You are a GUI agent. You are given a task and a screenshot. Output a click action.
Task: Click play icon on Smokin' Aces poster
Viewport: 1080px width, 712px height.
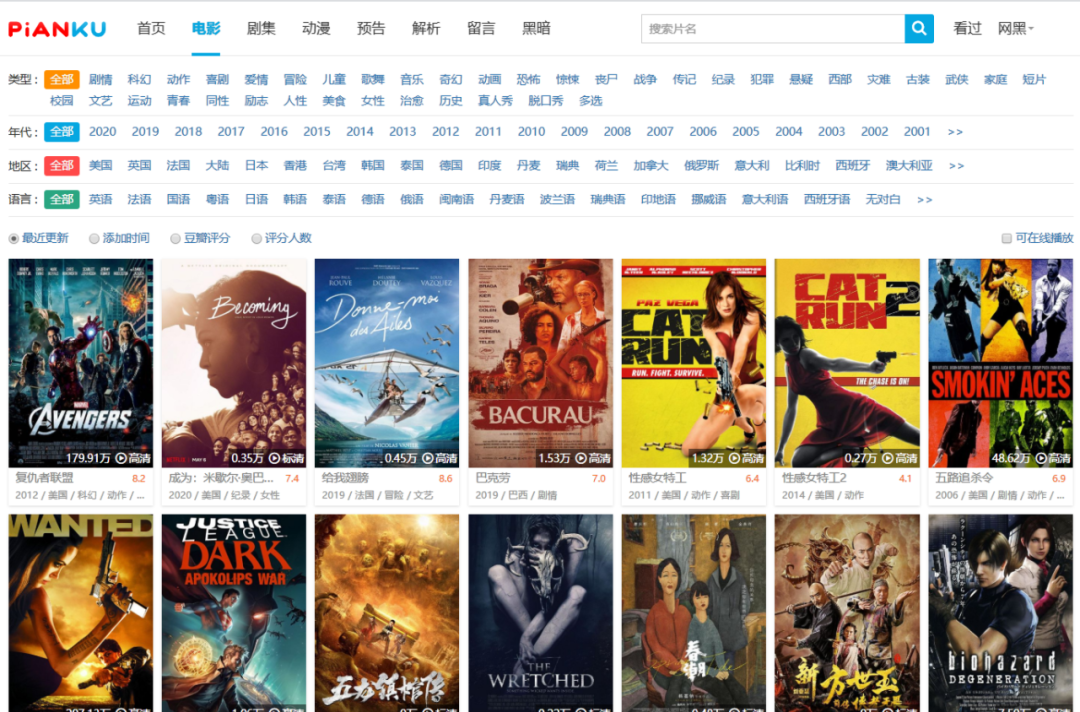pos(1041,458)
